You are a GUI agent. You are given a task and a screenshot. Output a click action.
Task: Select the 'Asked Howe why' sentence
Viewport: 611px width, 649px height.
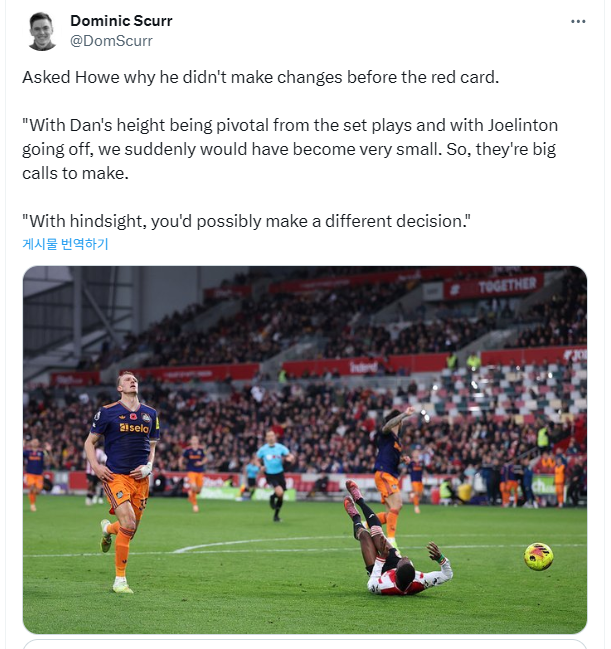261,77
